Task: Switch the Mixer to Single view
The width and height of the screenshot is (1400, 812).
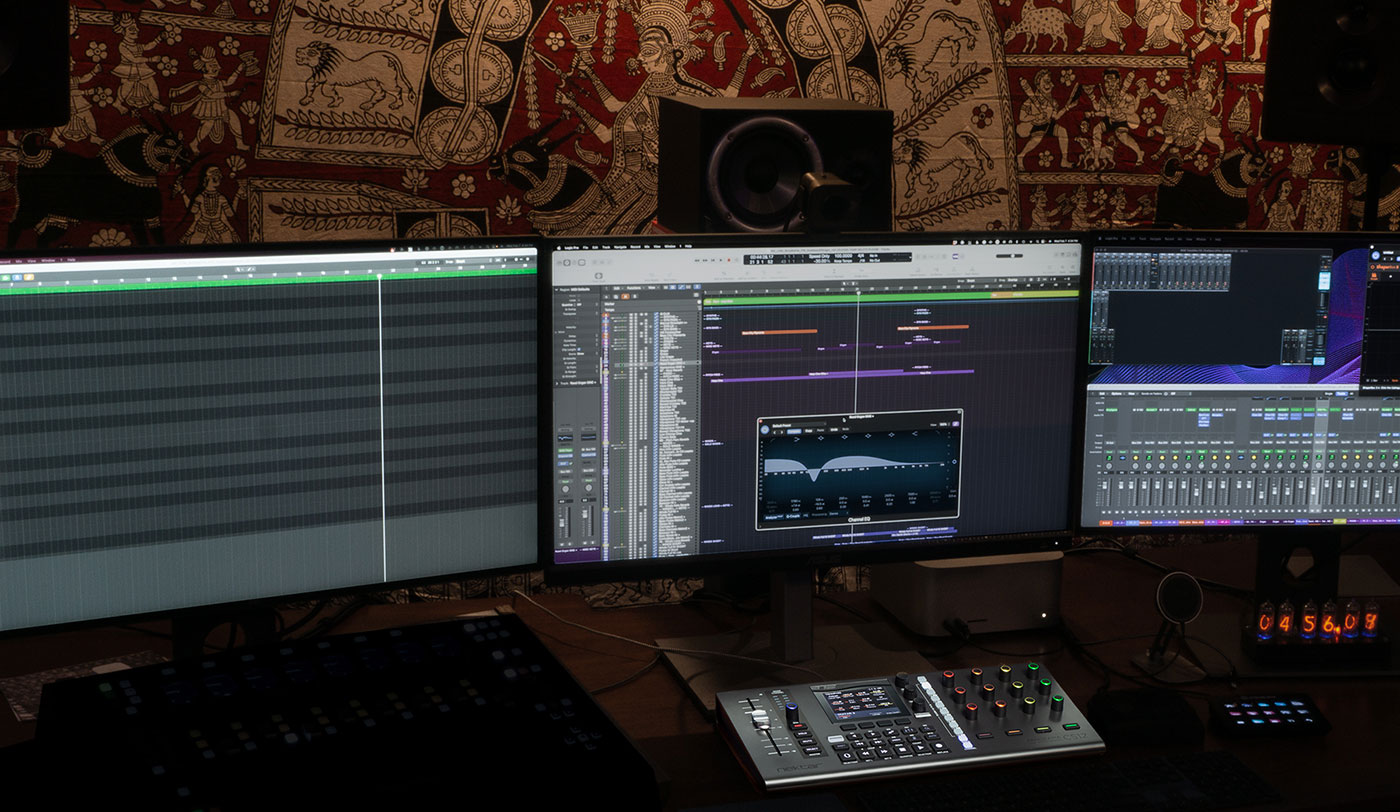Action: pyautogui.click(x=1329, y=394)
